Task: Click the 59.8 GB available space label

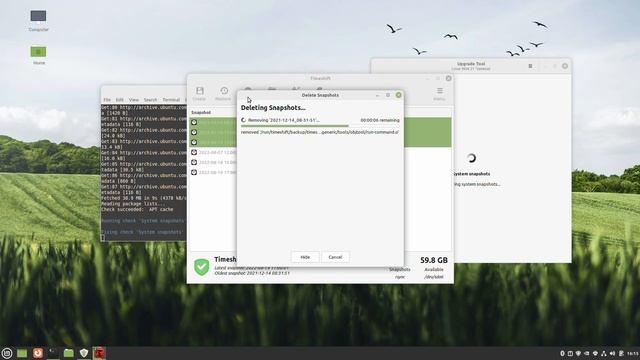Action: [x=433, y=260]
